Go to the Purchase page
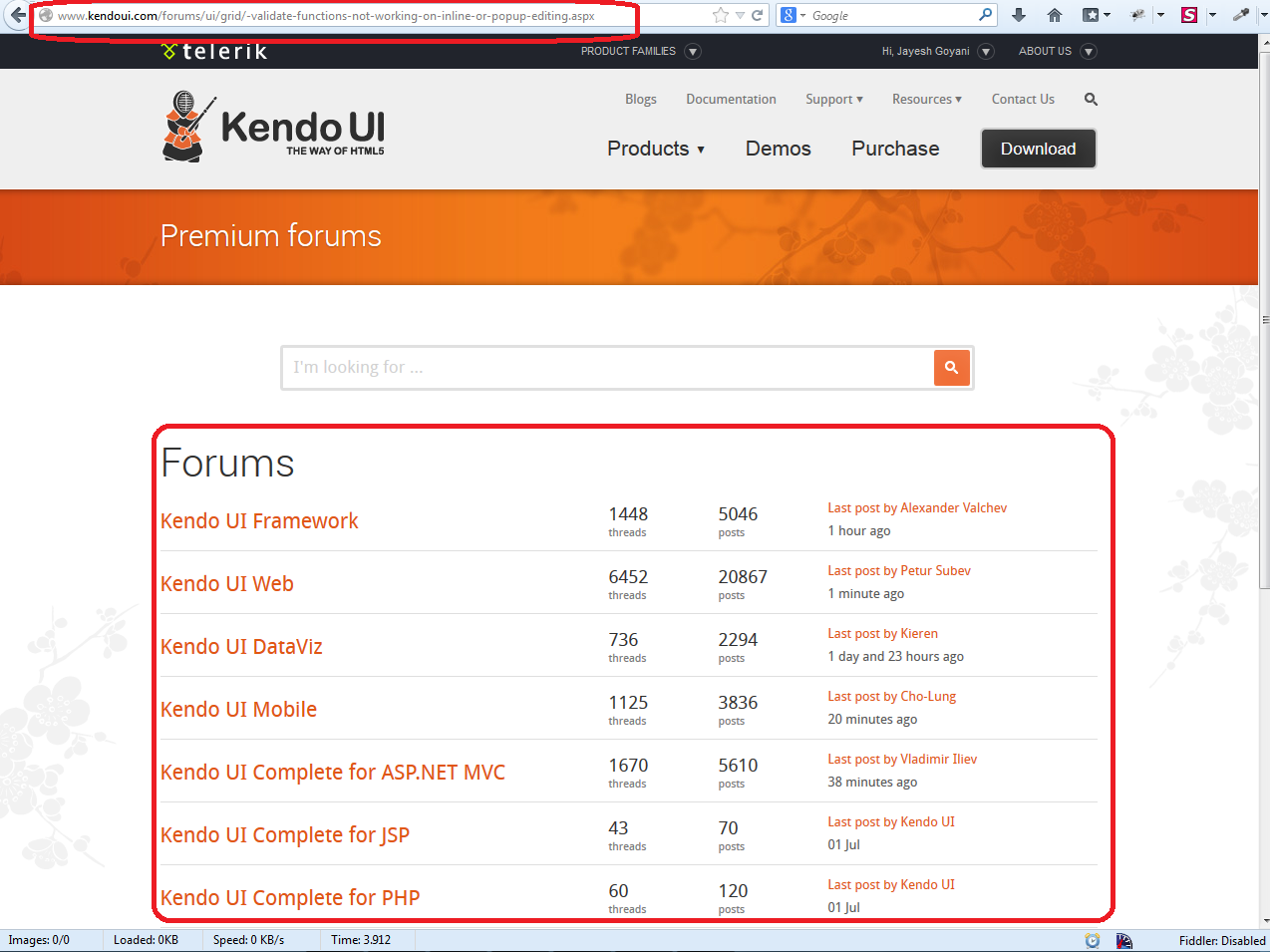 895,149
